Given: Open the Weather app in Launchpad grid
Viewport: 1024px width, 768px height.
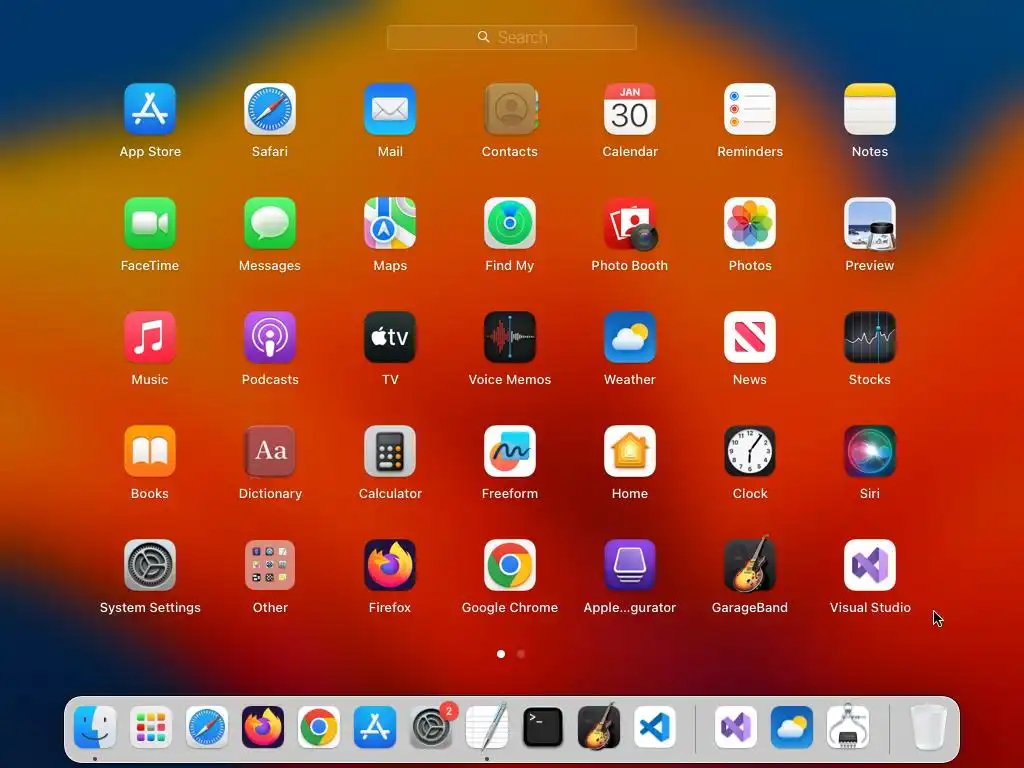Looking at the screenshot, I should pyautogui.click(x=630, y=337).
